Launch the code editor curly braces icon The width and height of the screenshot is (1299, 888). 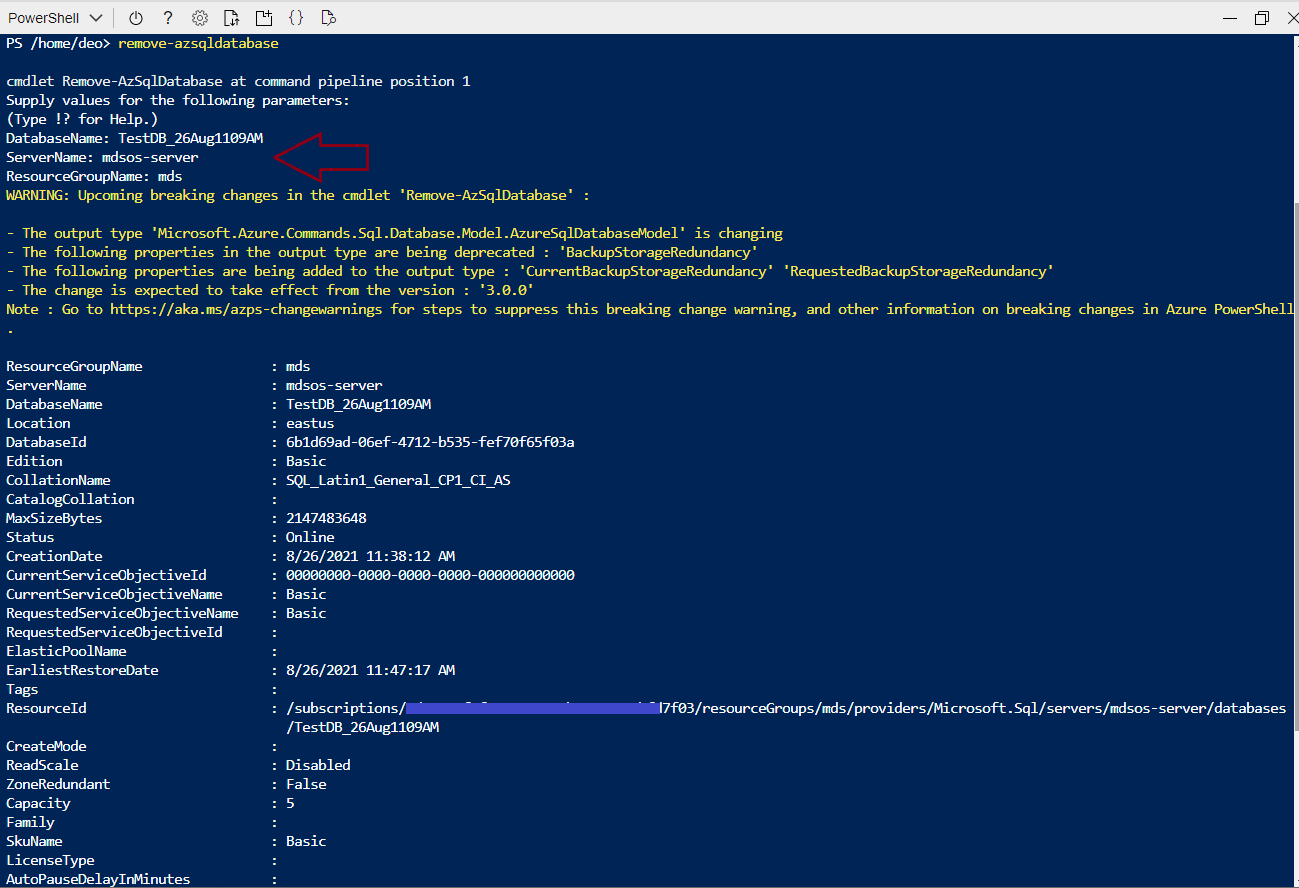pyautogui.click(x=296, y=17)
